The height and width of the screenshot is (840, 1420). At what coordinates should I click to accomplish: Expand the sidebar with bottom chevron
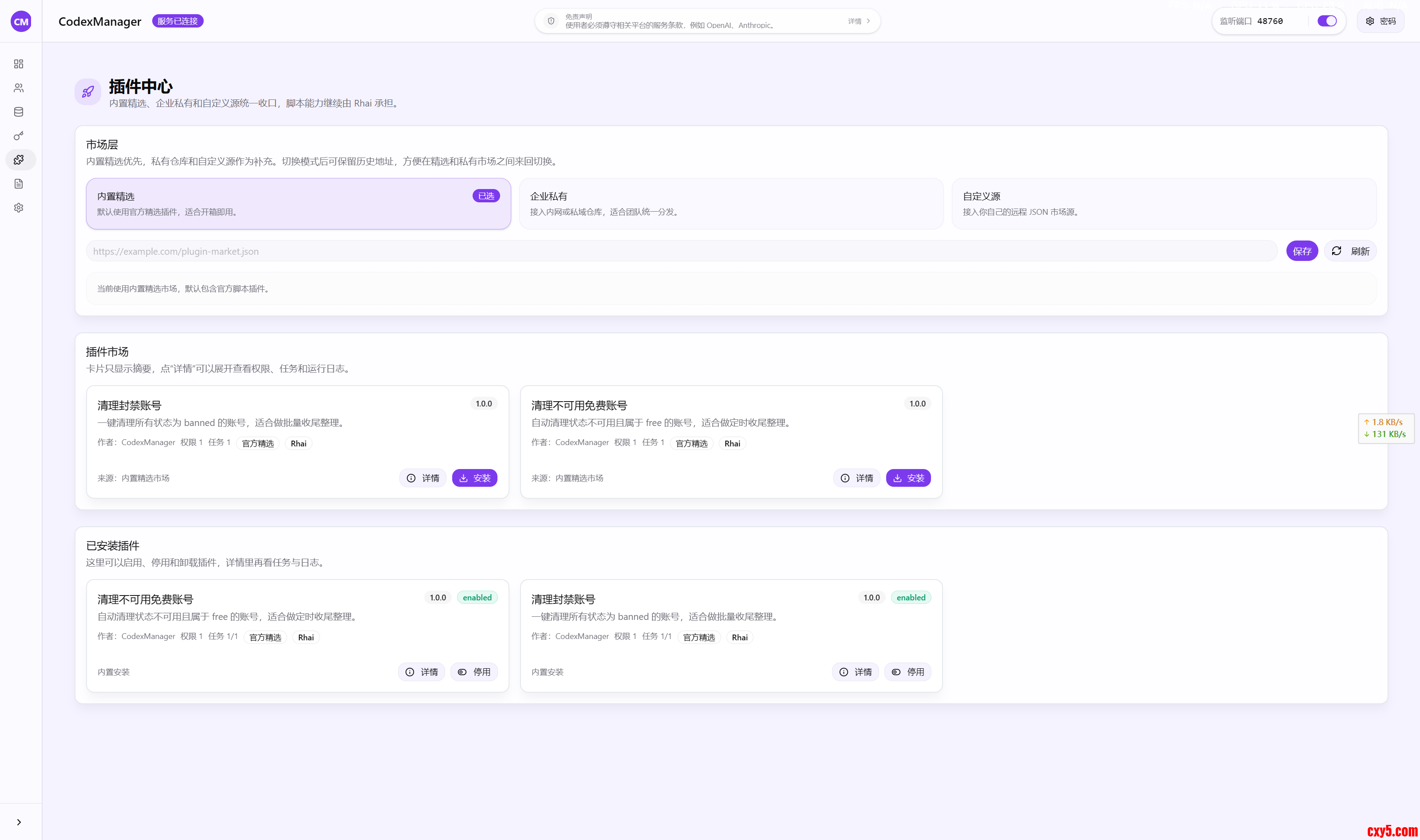click(x=19, y=822)
